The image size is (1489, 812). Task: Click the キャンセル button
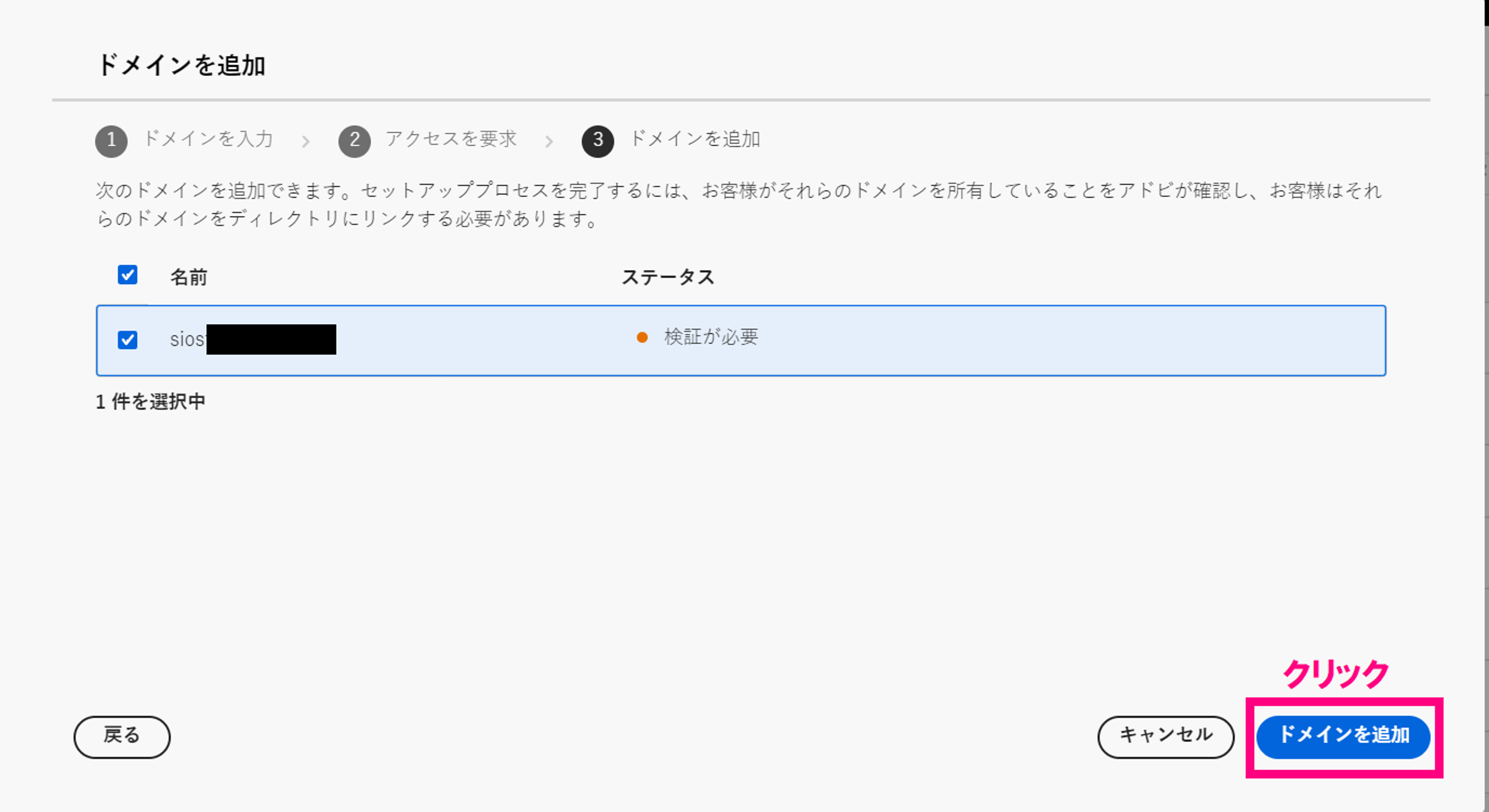(x=1166, y=737)
